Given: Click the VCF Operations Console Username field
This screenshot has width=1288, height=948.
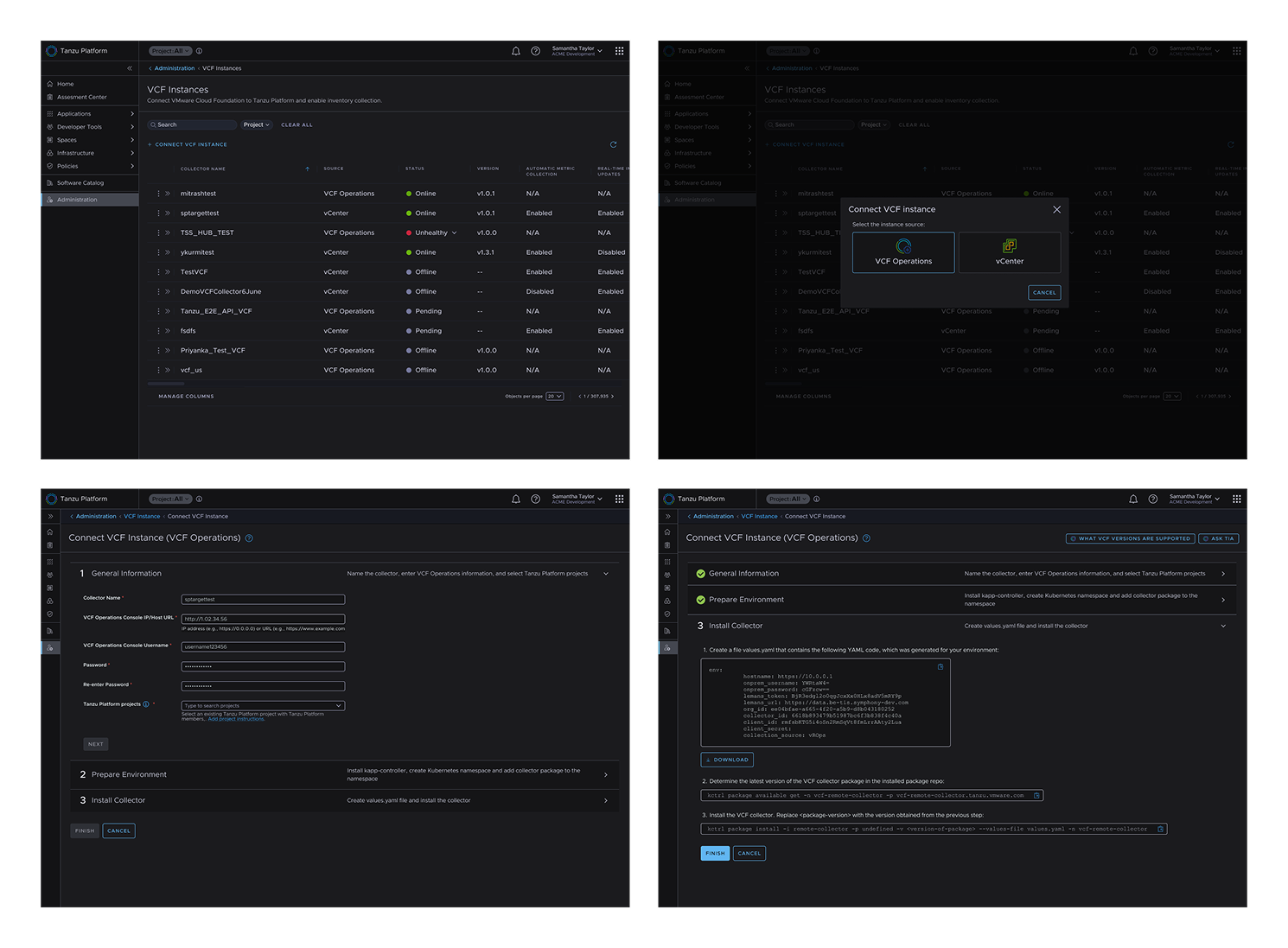Looking at the screenshot, I should 263,646.
